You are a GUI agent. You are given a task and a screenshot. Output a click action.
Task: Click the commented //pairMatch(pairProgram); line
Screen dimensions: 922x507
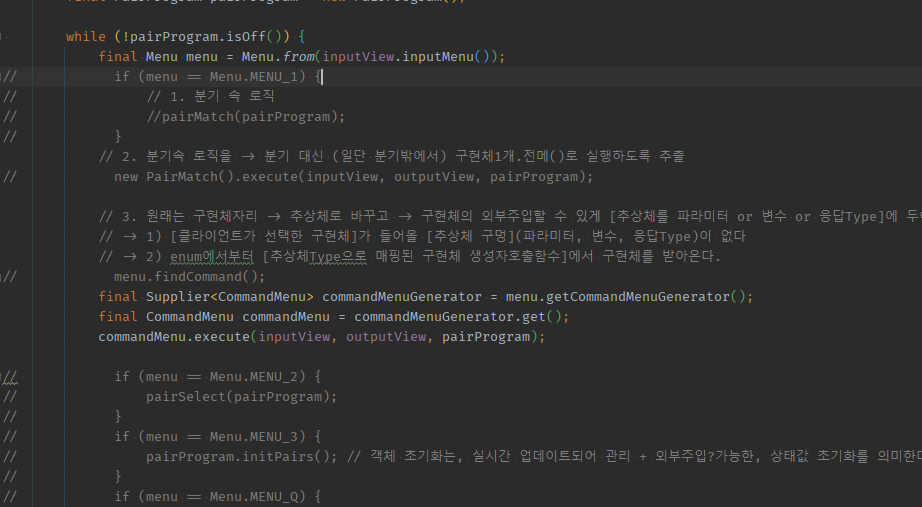pyautogui.click(x=246, y=116)
